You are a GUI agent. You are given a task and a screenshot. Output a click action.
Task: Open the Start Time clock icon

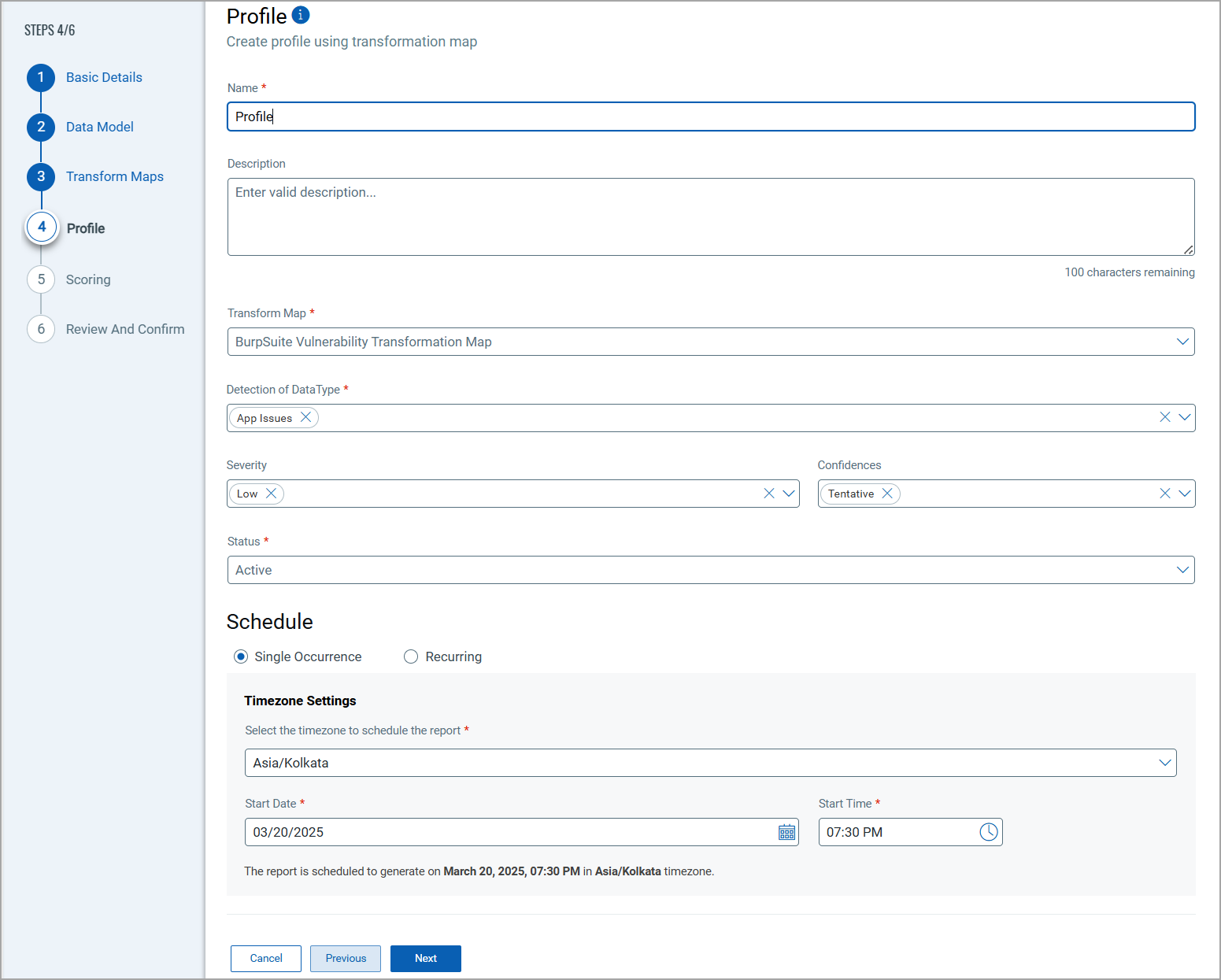pyautogui.click(x=988, y=832)
